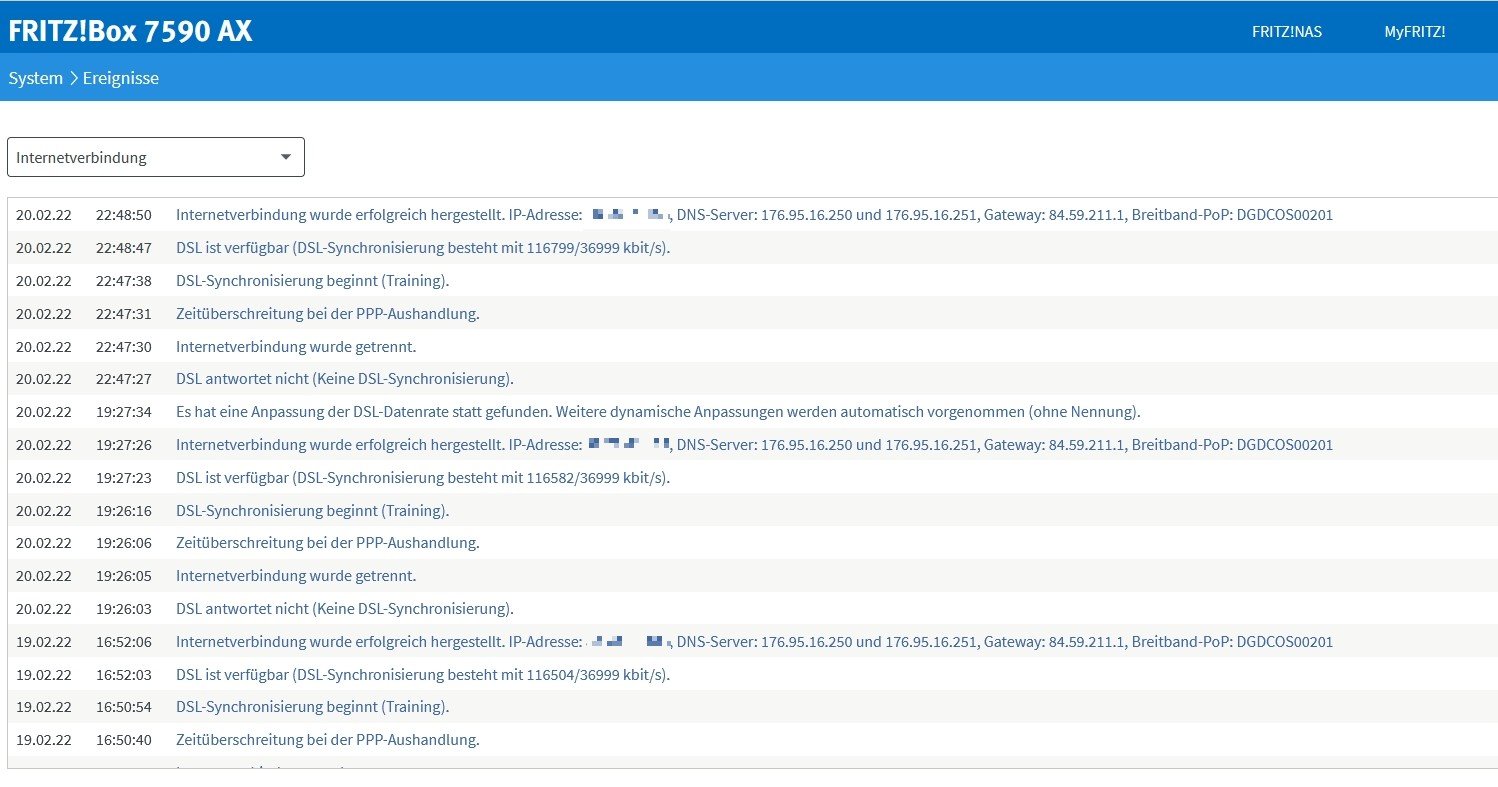The height and width of the screenshot is (787, 1498).
Task: Select the 19:26:03 DSL antwortet nicht message
Action: tap(345, 609)
